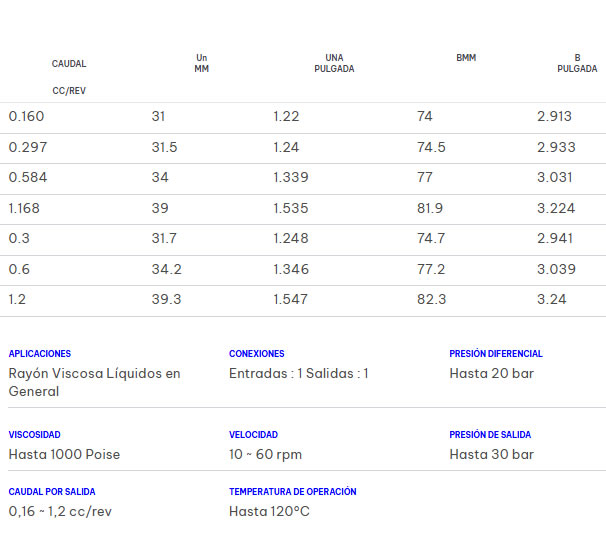Click the CAUDAL CC/REV column header
Image resolution: width=606 pixels, height=545 pixels.
[69, 76]
